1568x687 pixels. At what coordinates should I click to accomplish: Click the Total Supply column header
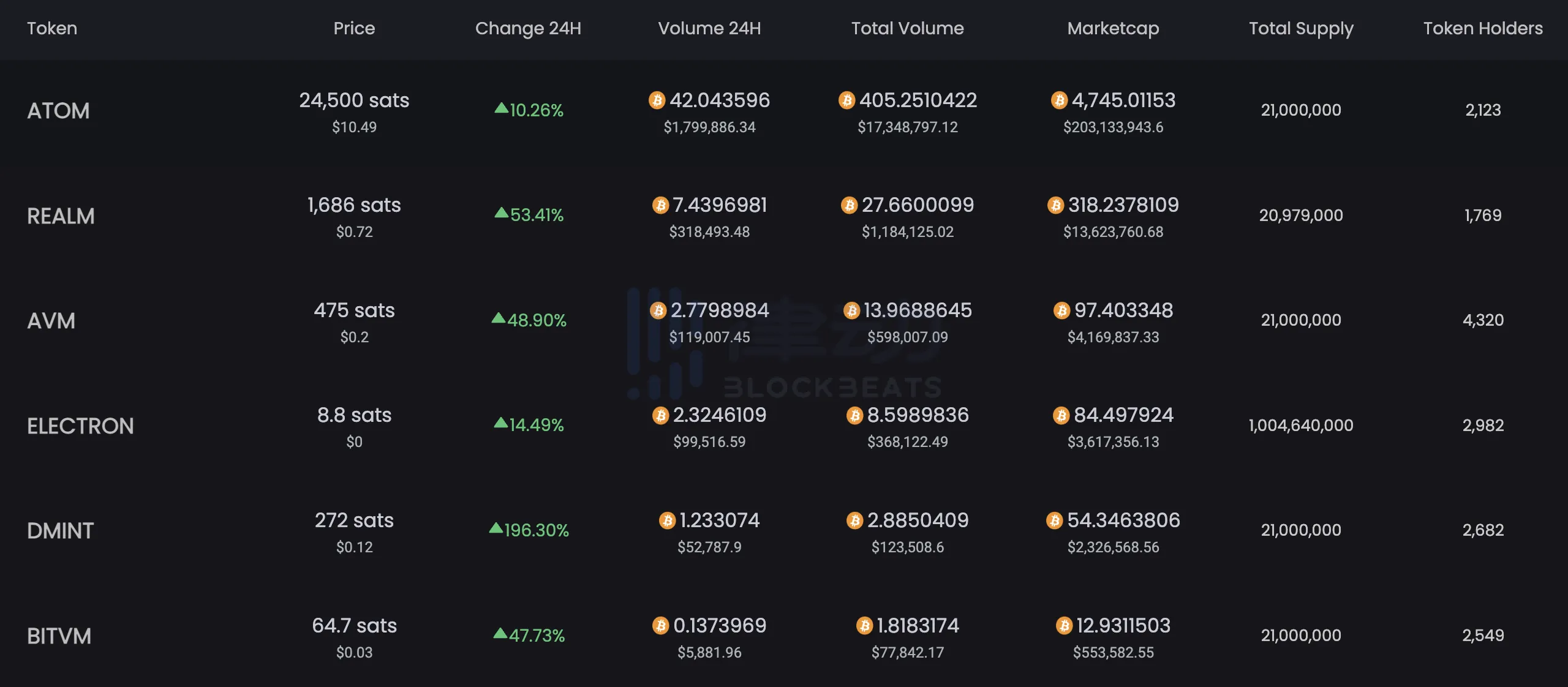pos(1301,28)
